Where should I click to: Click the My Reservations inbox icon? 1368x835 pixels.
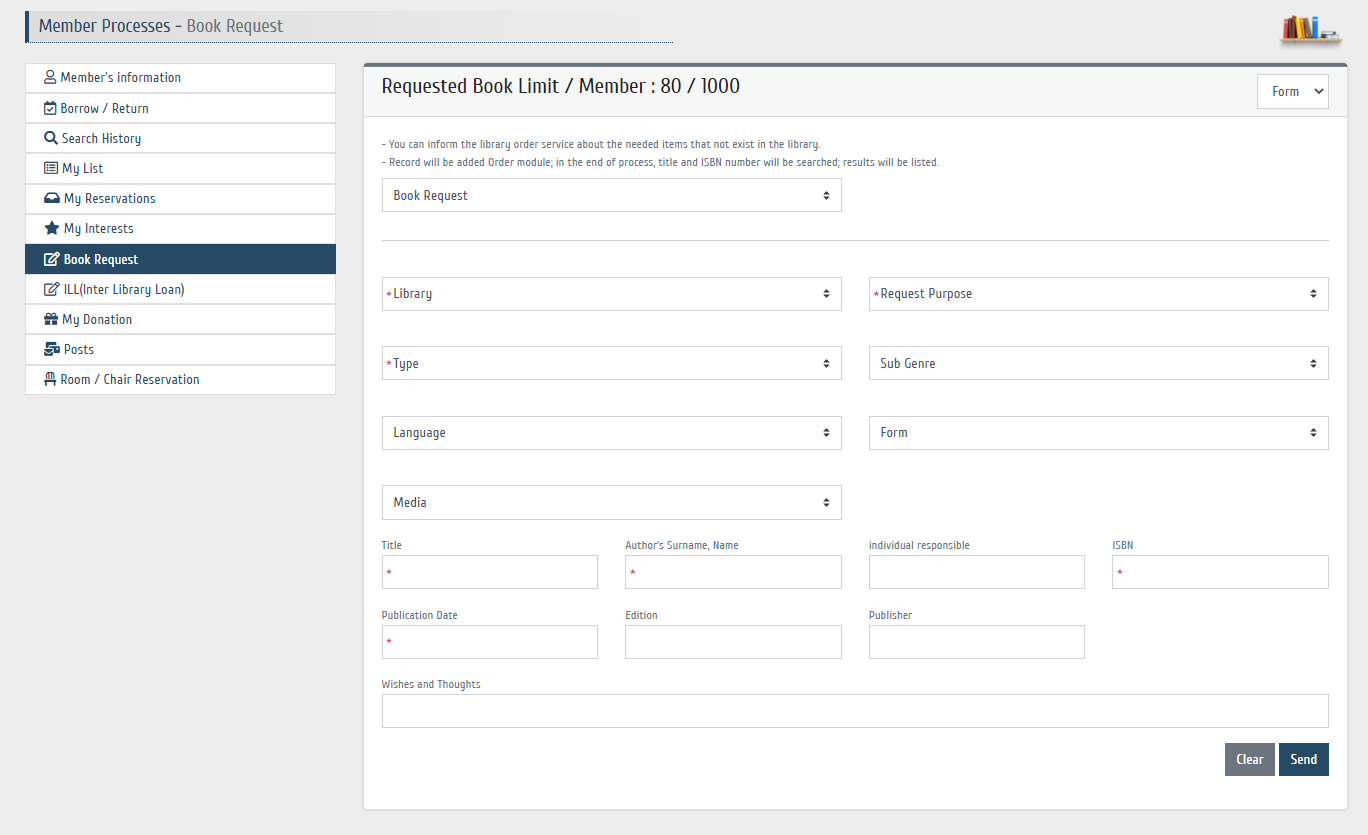point(52,198)
